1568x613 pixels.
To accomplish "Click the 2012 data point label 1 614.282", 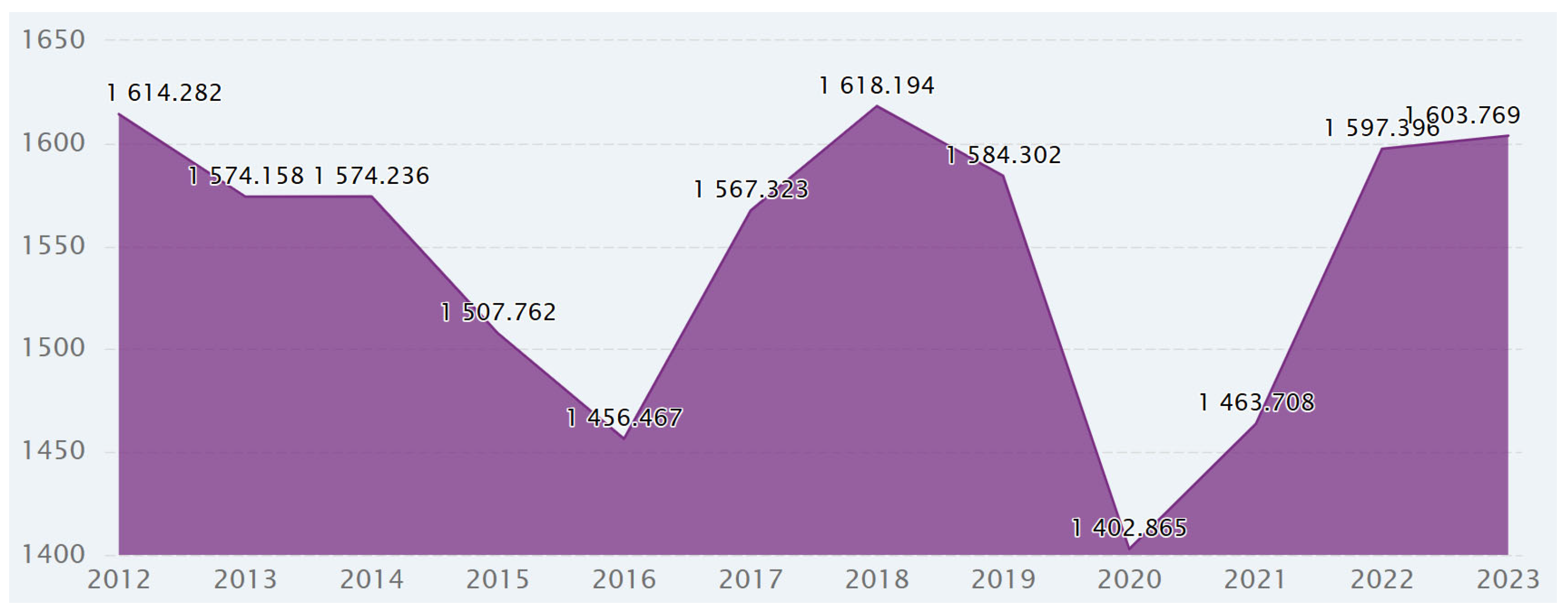I will [164, 93].
